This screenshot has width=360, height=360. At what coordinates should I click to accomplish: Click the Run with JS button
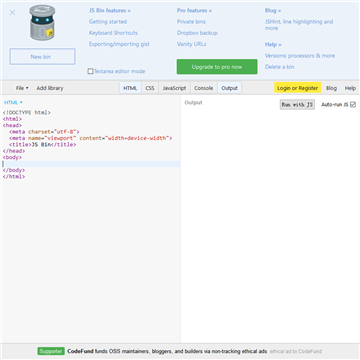pos(297,105)
